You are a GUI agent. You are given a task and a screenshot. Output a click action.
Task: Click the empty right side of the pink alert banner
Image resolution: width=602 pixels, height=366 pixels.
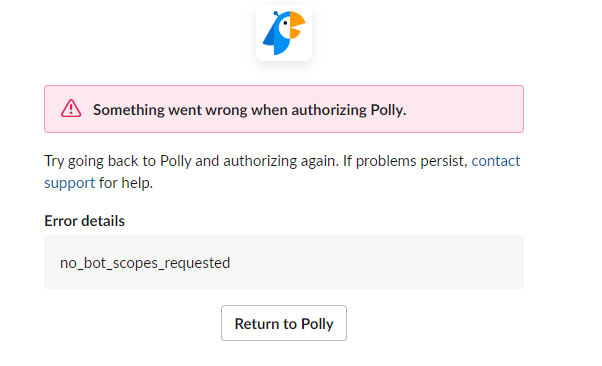465,109
